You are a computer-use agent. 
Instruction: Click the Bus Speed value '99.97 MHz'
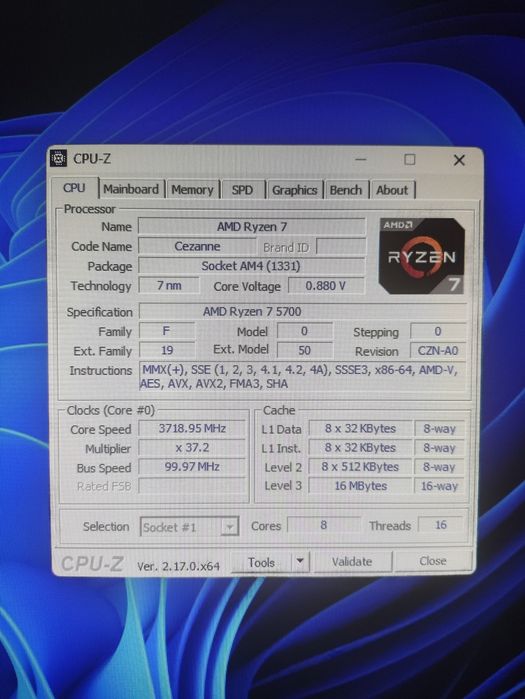[x=192, y=467]
